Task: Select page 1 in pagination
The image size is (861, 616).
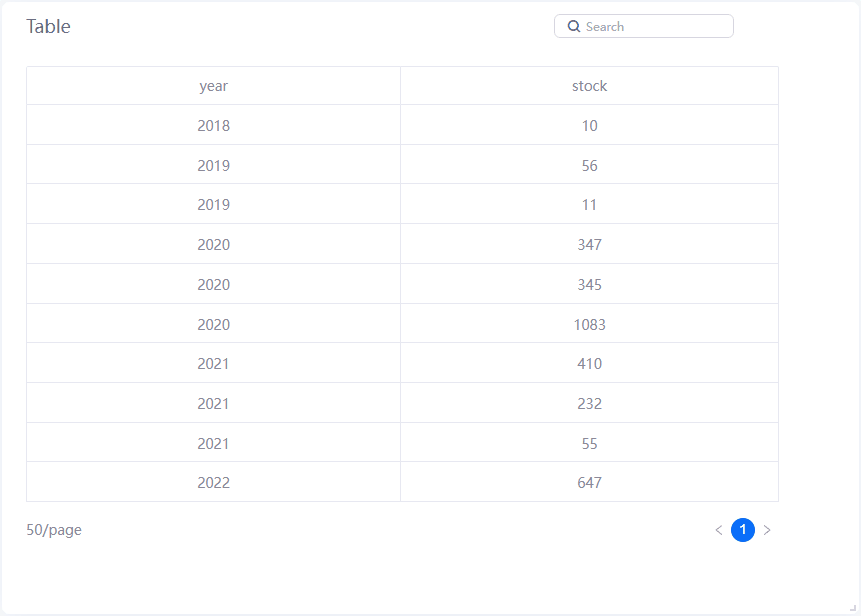Action: point(743,530)
